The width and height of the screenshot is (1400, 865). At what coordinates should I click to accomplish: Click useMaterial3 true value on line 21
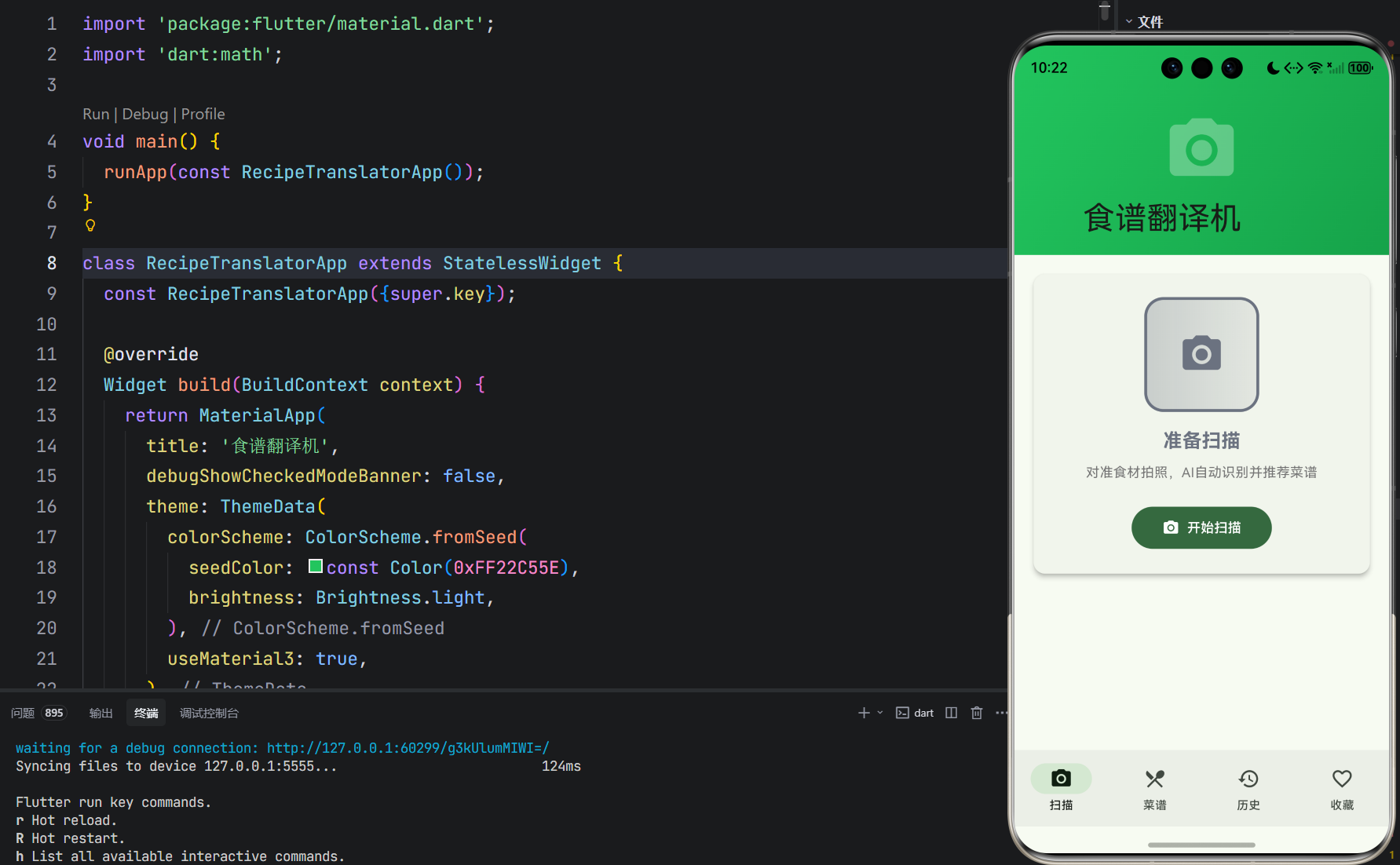point(337,659)
